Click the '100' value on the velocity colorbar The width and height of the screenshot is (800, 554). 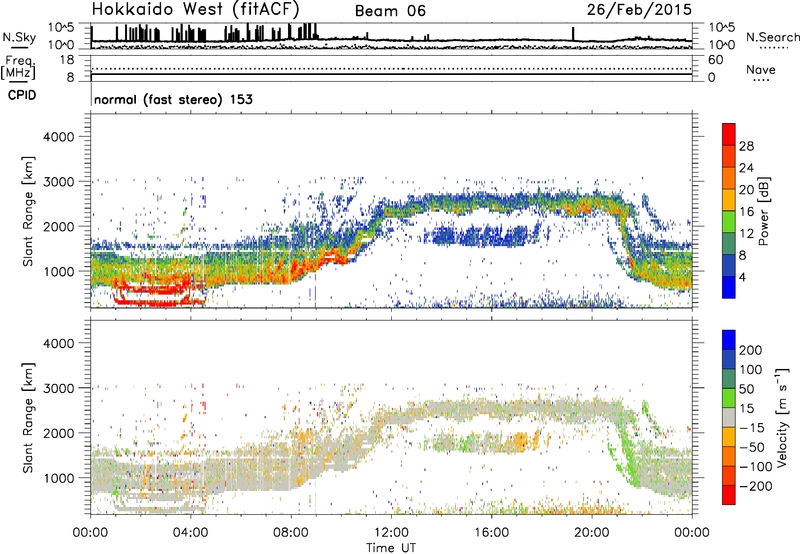click(751, 369)
